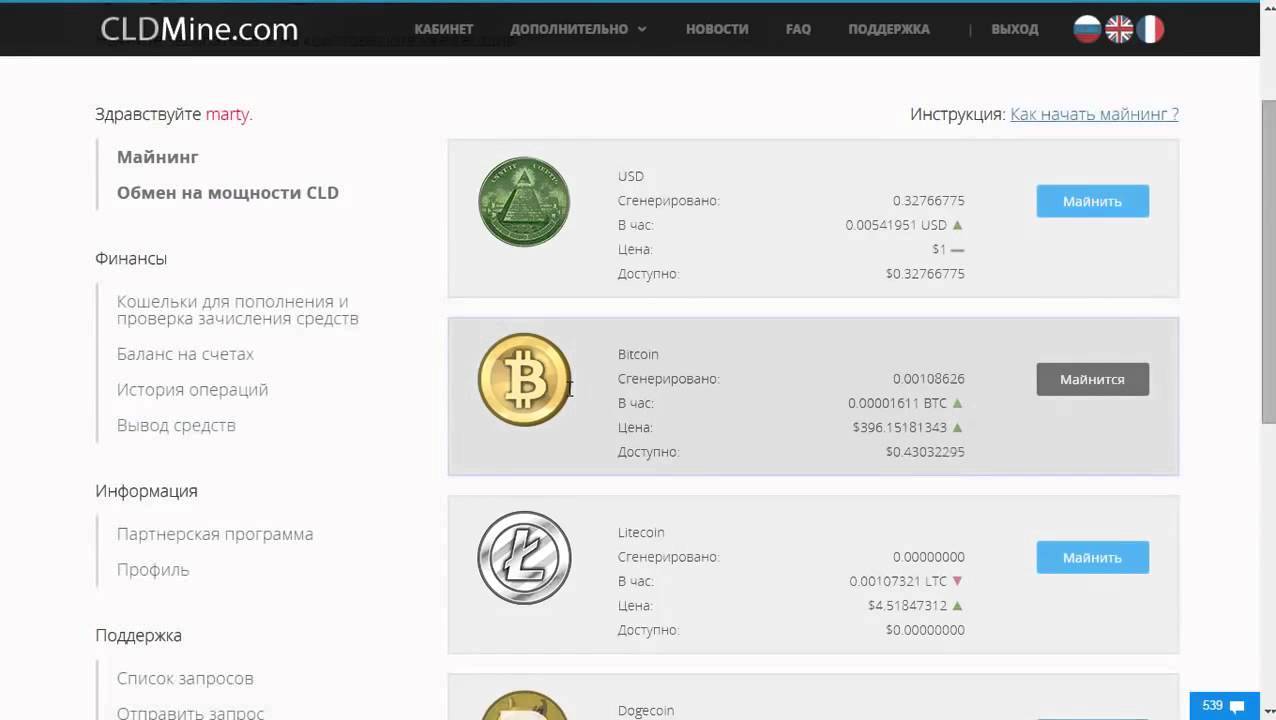Click the Информация section heading

click(x=146, y=491)
